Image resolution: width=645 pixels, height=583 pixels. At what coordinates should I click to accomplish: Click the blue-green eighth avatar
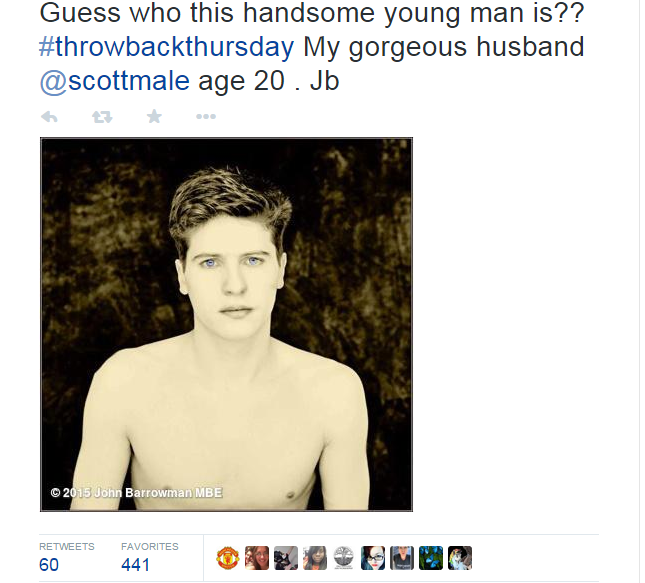(x=431, y=557)
